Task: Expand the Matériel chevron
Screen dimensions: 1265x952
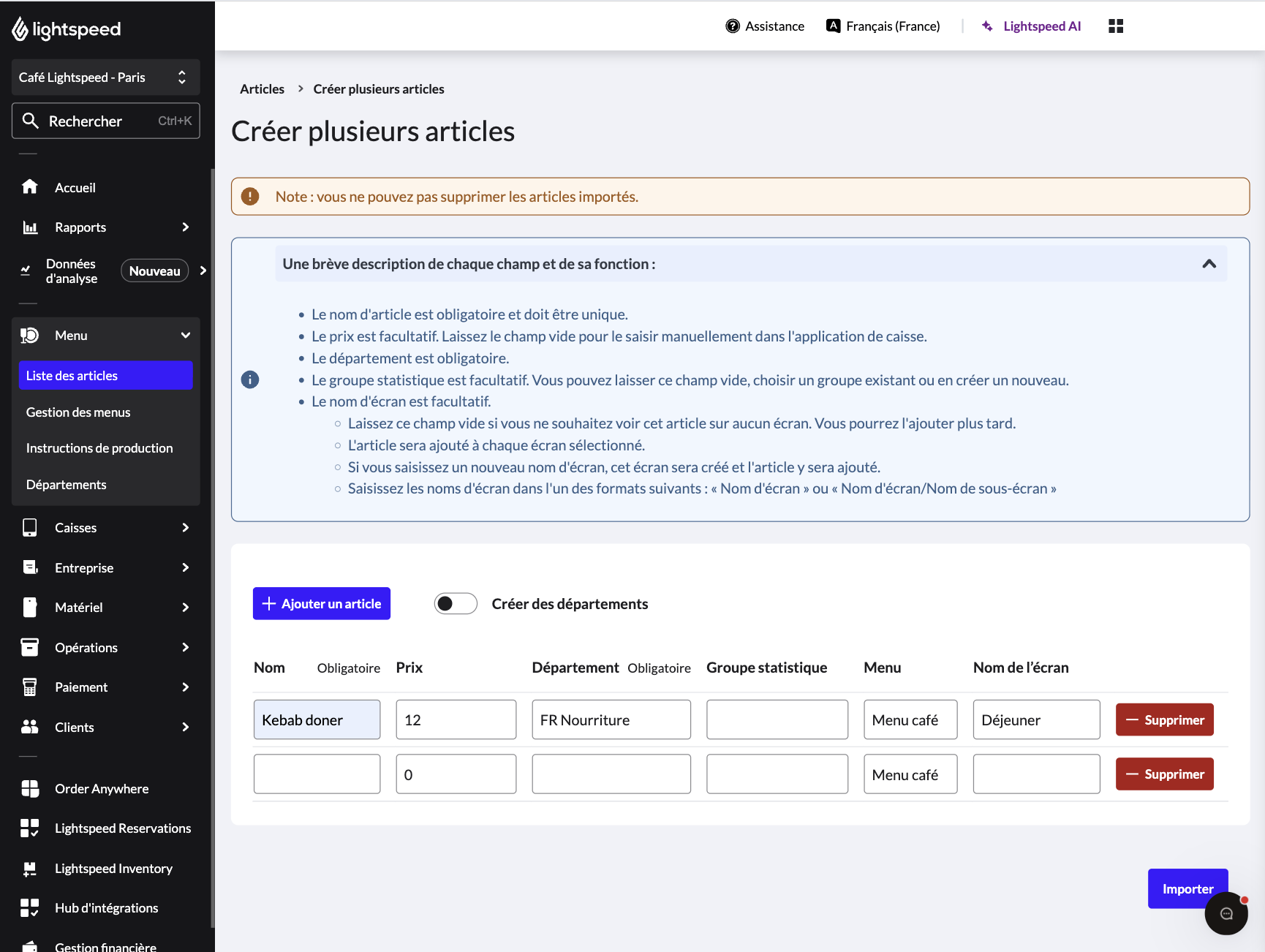Action: [186, 608]
